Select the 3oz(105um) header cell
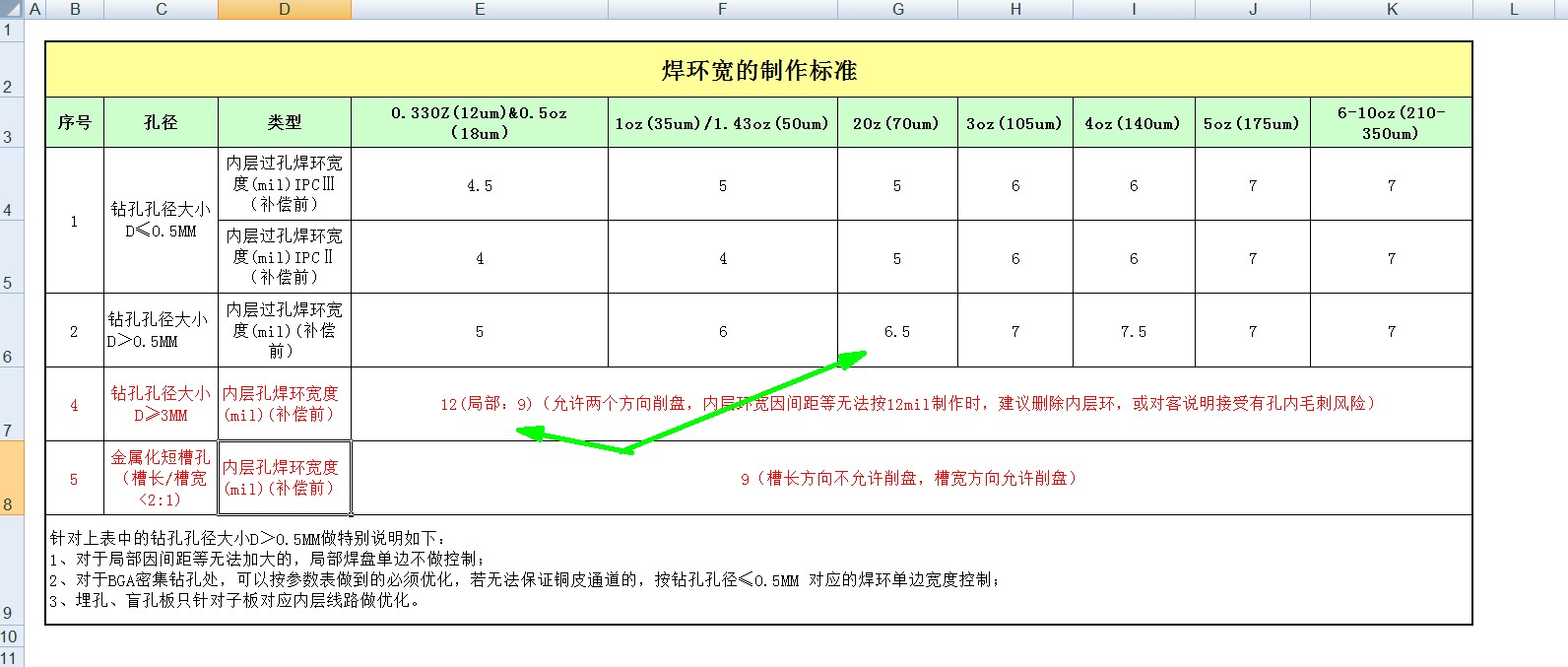 pyautogui.click(x=1015, y=122)
